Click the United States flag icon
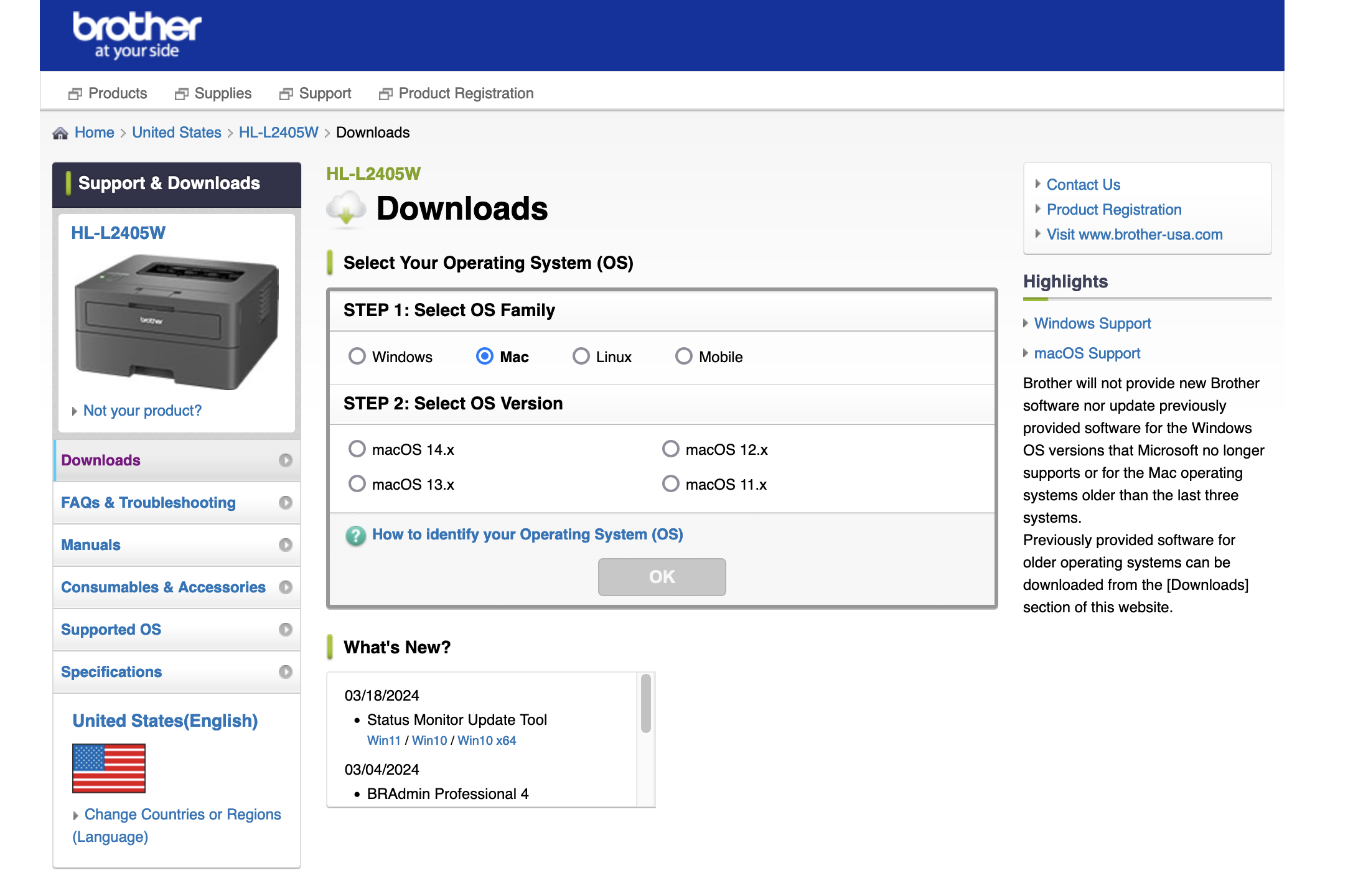This screenshot has width=1348, height=896. pos(109,768)
